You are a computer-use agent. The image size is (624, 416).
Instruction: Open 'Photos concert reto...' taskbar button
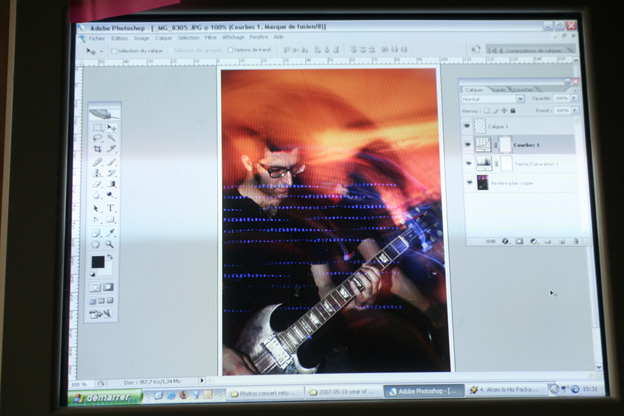(264, 393)
